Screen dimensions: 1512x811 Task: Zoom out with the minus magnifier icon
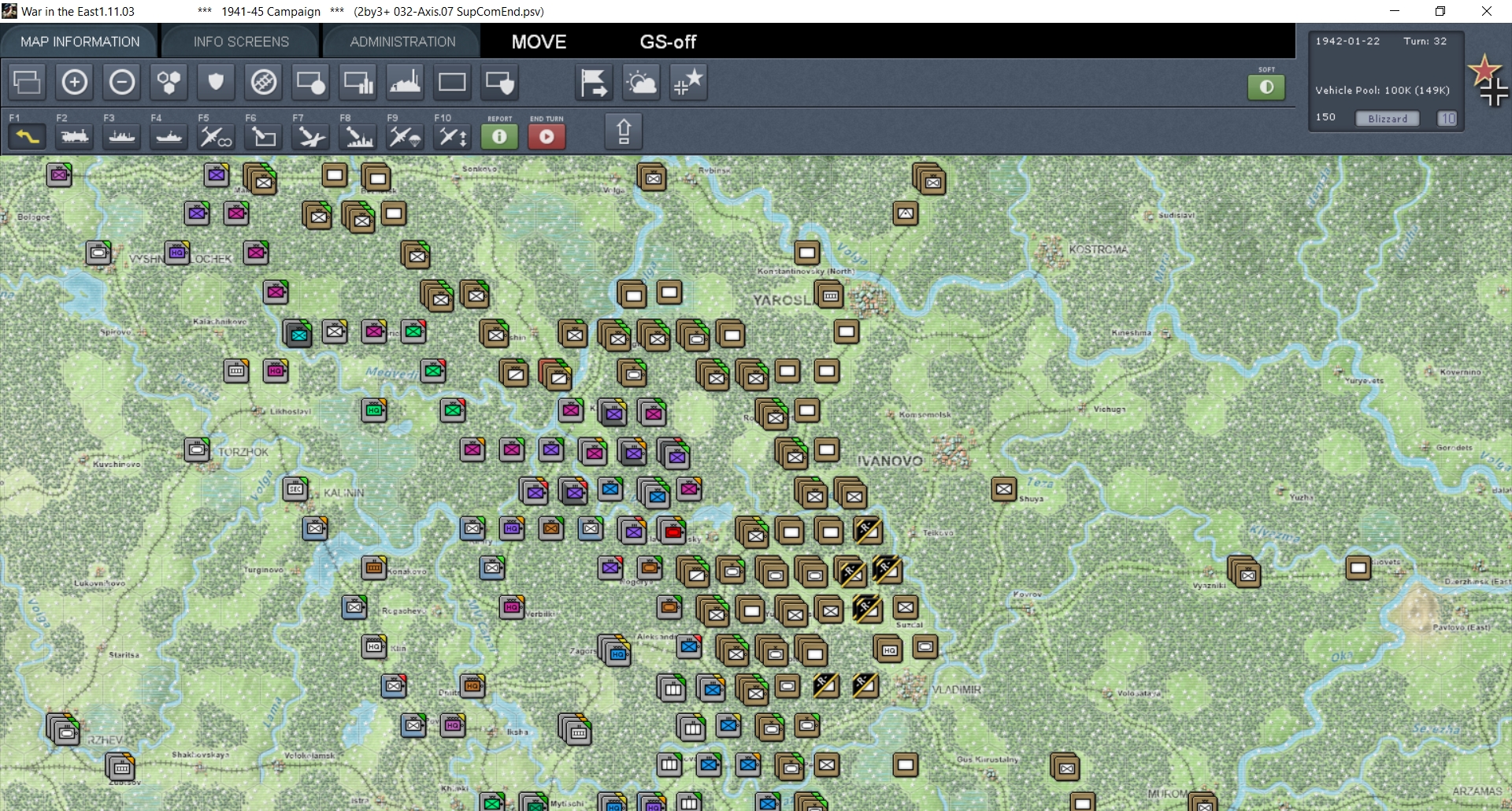coord(122,82)
